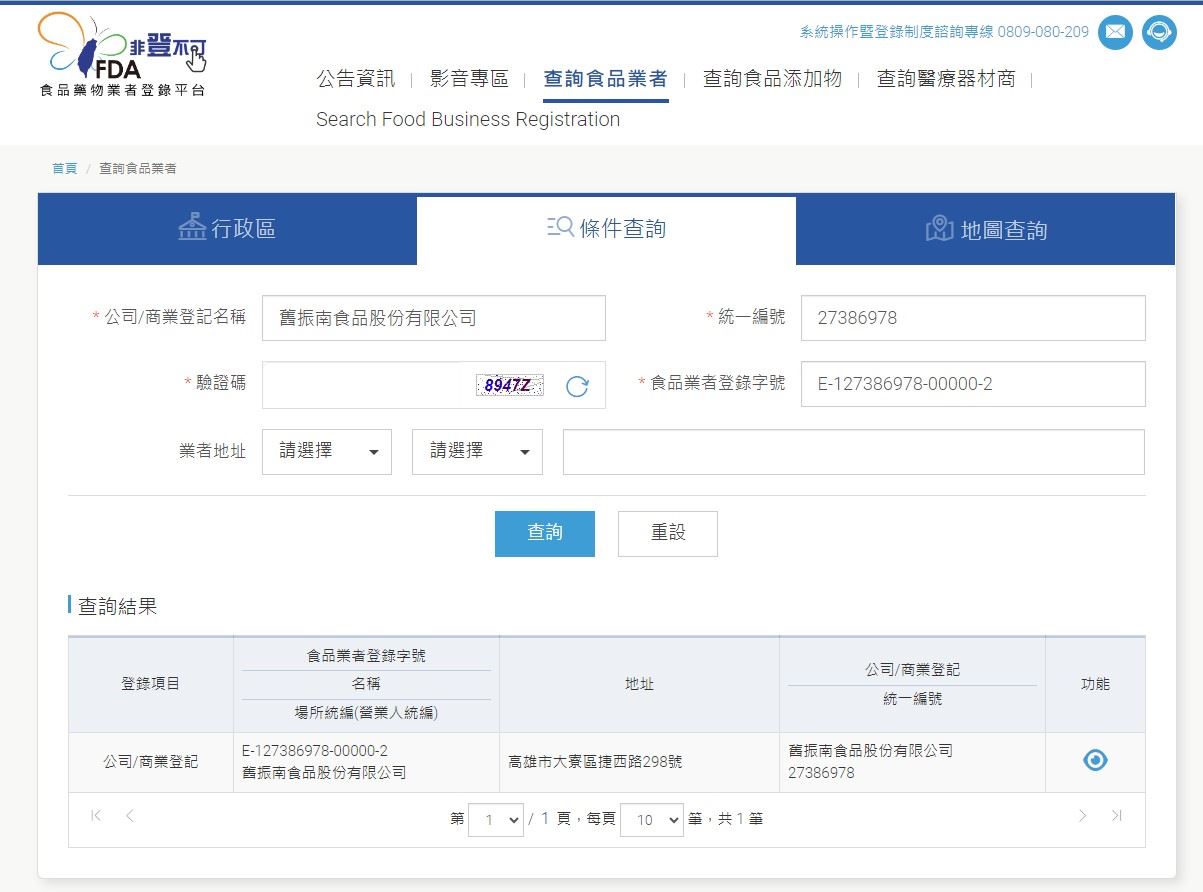
Task: Open the customer service headset icon
Action: (x=1159, y=32)
